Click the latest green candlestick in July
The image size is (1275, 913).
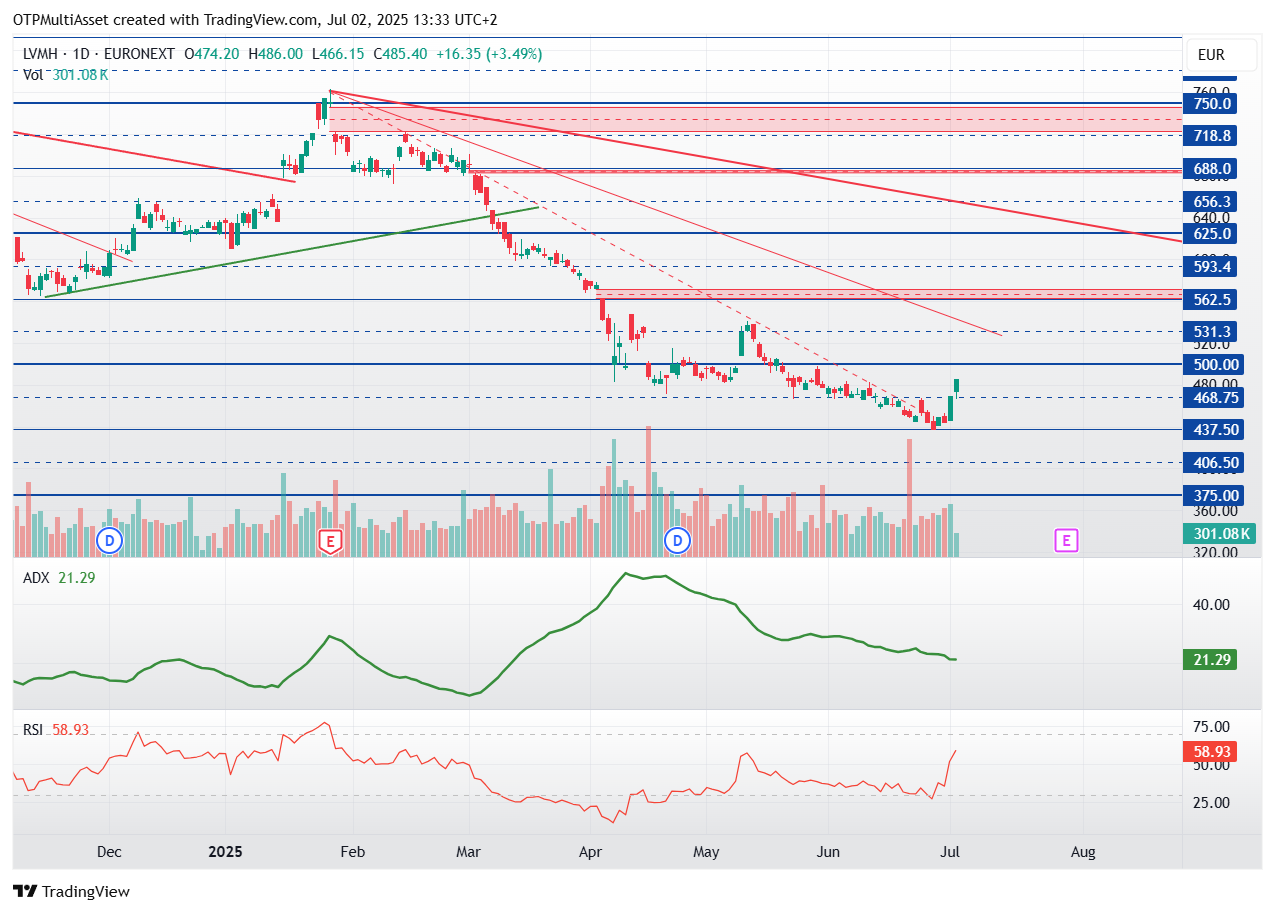tap(957, 388)
